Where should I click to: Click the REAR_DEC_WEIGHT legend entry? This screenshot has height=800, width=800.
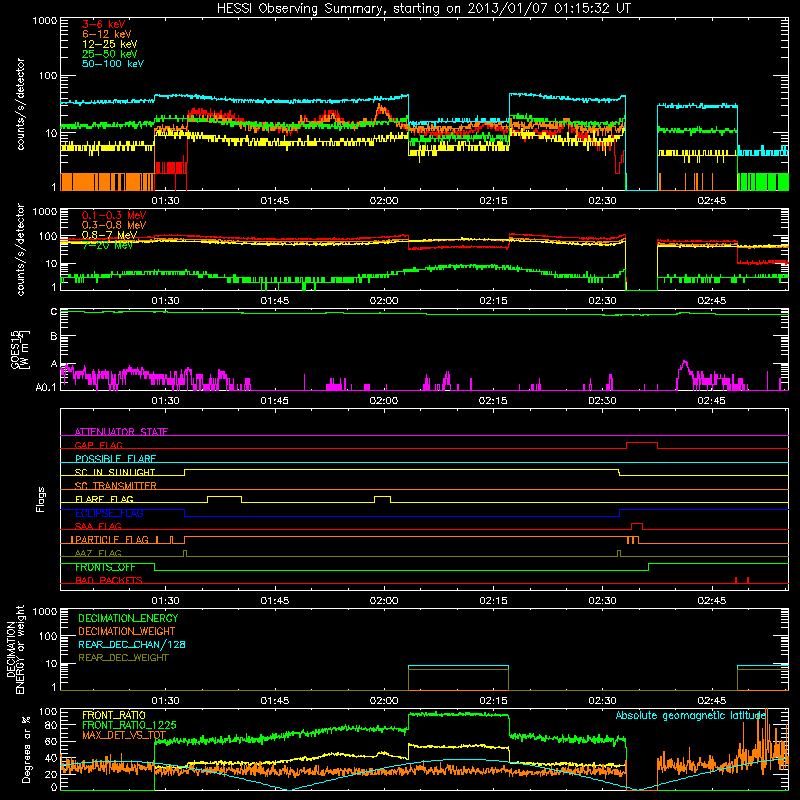pyautogui.click(x=123, y=658)
